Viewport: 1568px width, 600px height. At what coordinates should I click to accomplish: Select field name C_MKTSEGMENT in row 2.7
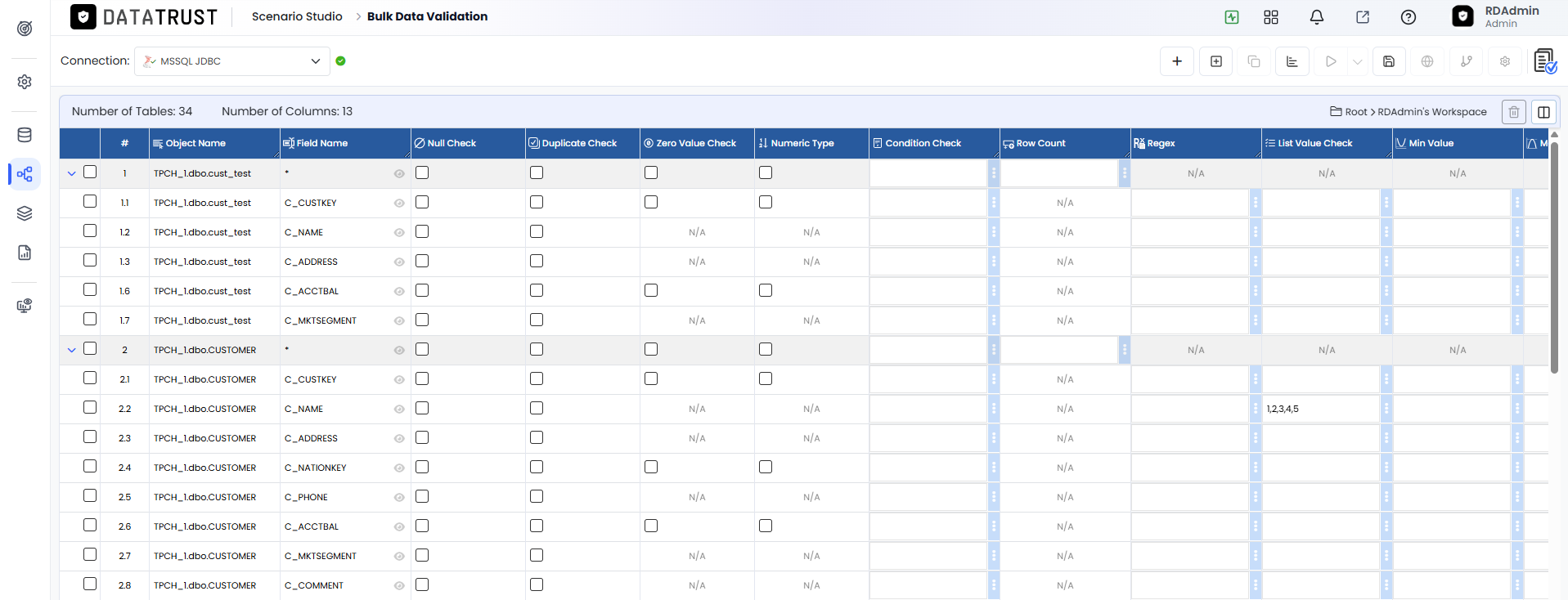[321, 556]
